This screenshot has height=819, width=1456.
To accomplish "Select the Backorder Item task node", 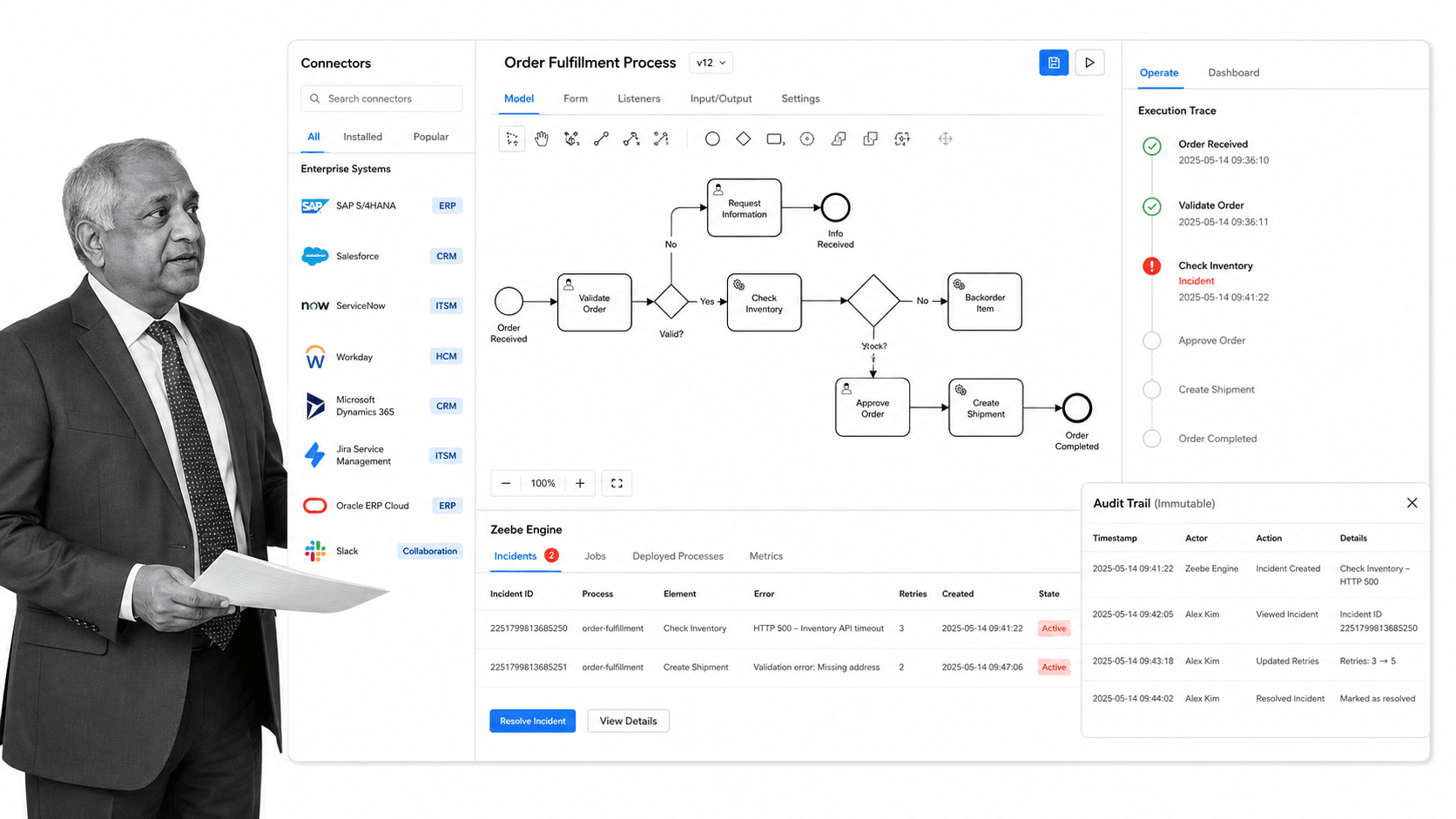I will (x=985, y=302).
